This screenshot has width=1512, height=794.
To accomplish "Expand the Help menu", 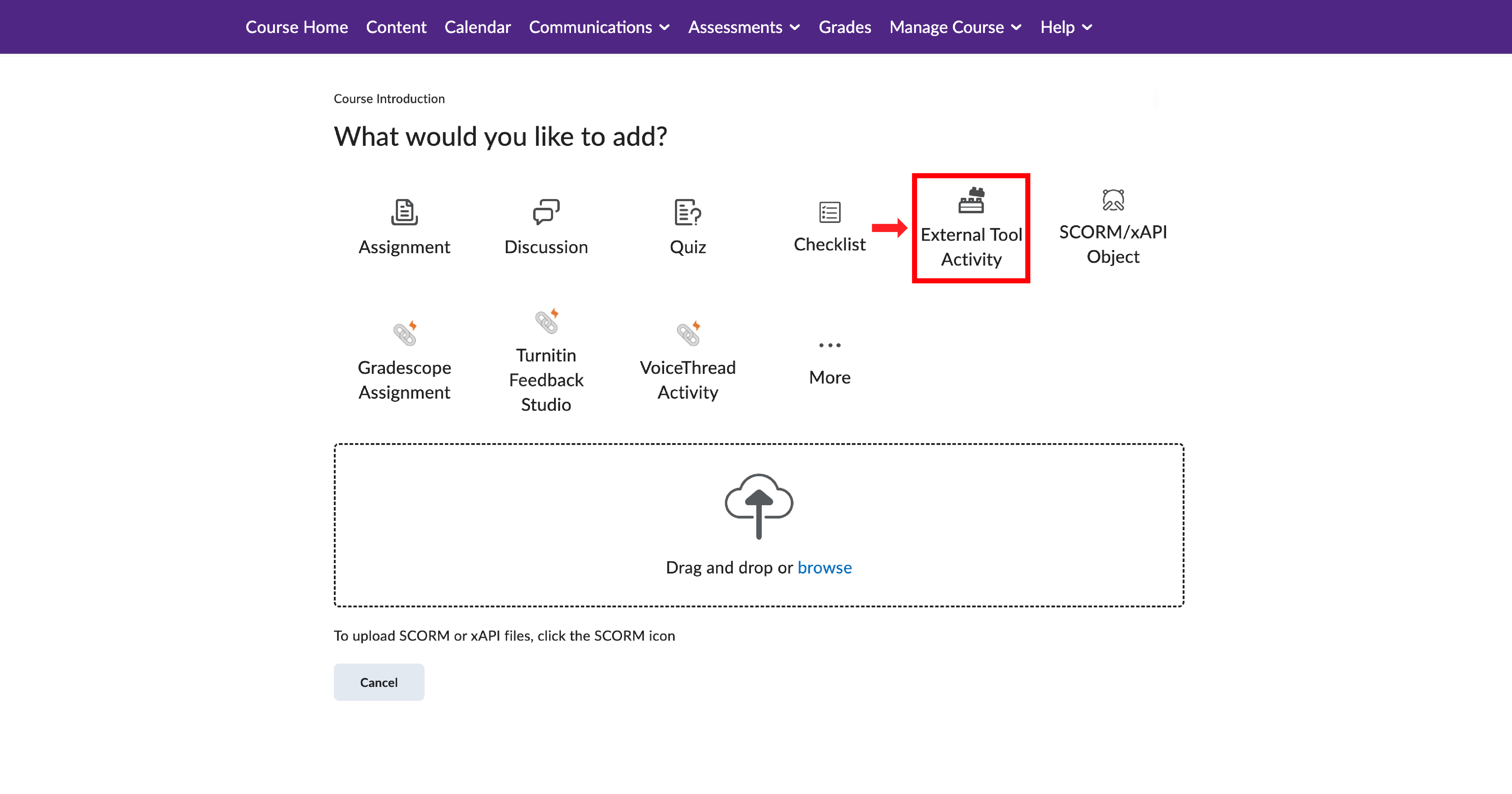I will (1065, 26).
